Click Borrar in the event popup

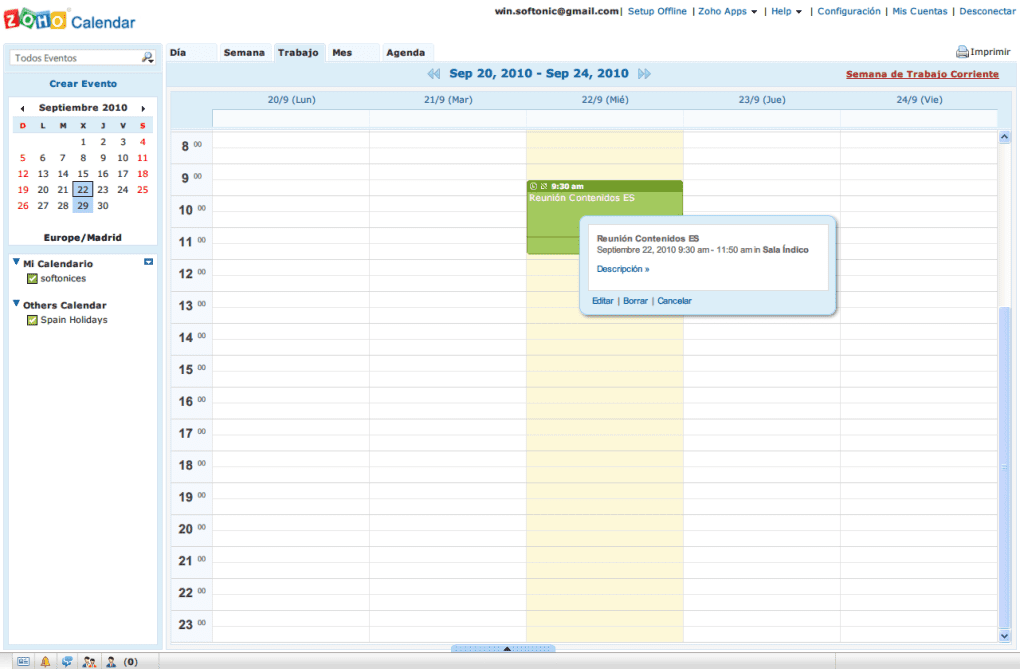point(636,301)
